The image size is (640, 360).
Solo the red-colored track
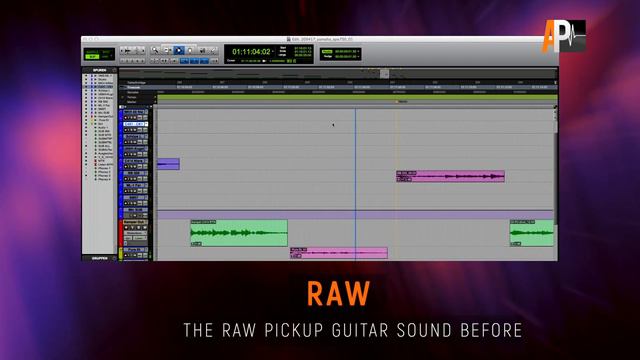[138, 227]
